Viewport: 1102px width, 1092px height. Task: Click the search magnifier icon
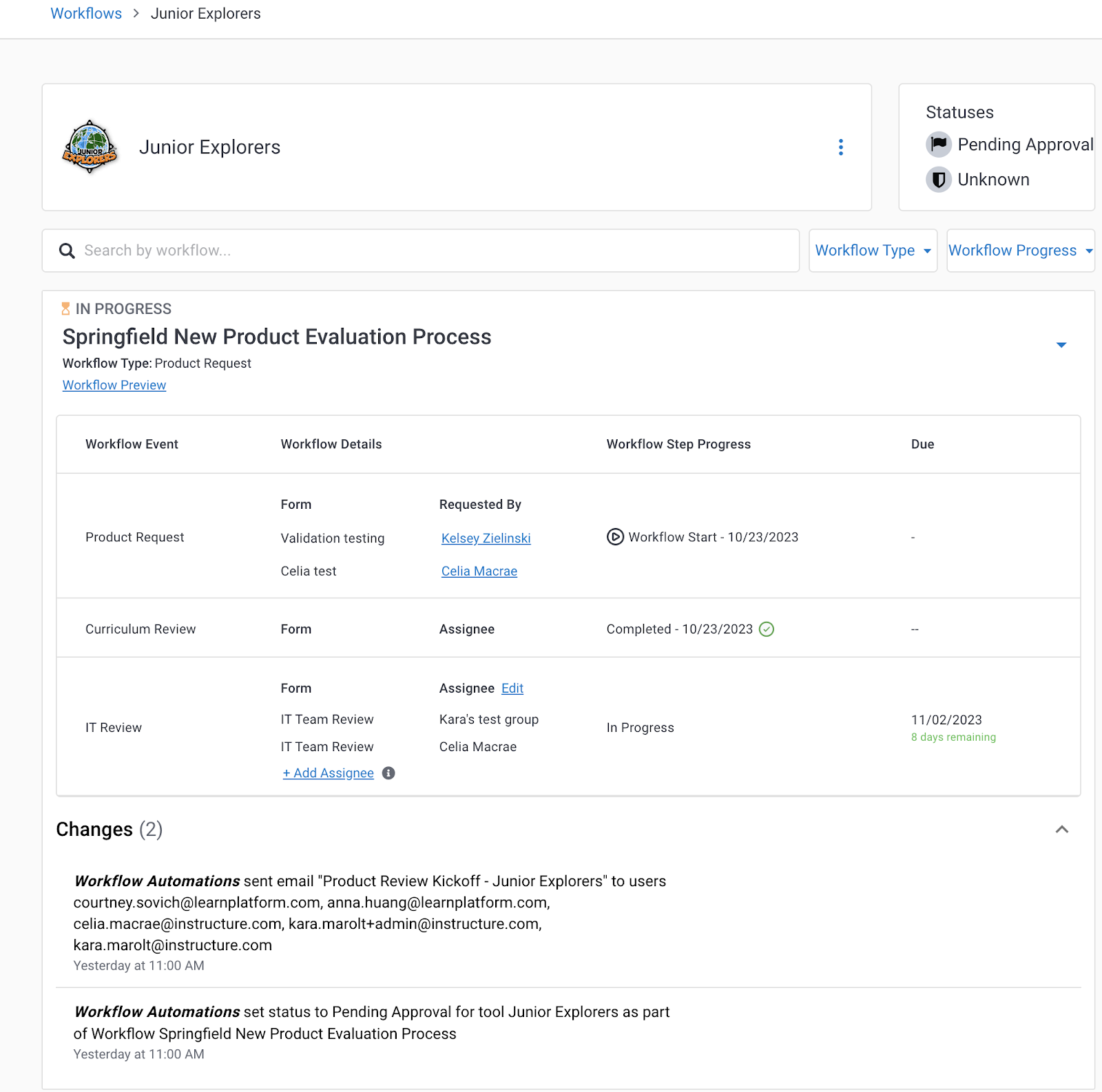pyautogui.click(x=67, y=251)
